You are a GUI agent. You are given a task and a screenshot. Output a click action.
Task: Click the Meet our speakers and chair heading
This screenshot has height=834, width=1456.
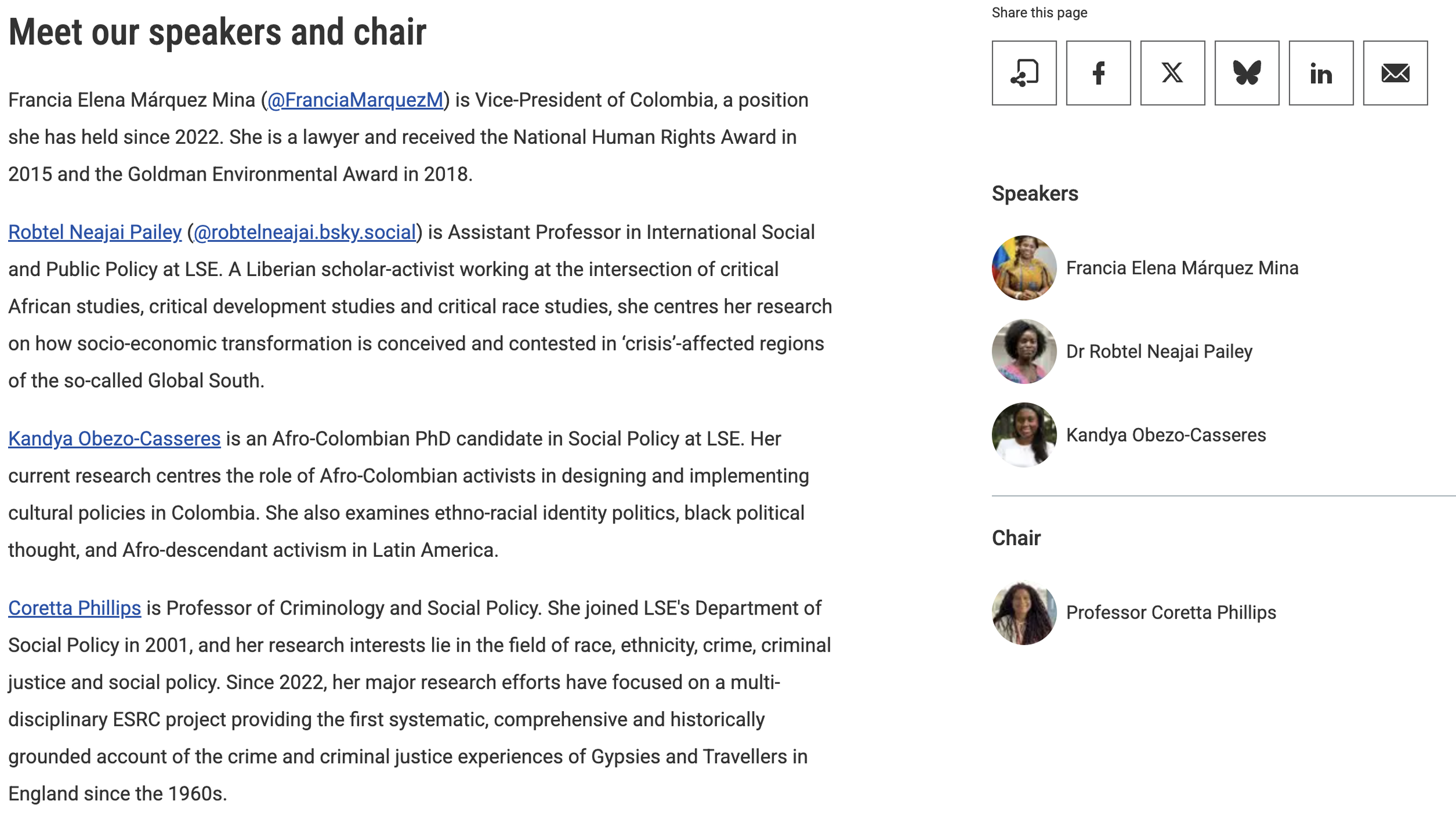[217, 32]
